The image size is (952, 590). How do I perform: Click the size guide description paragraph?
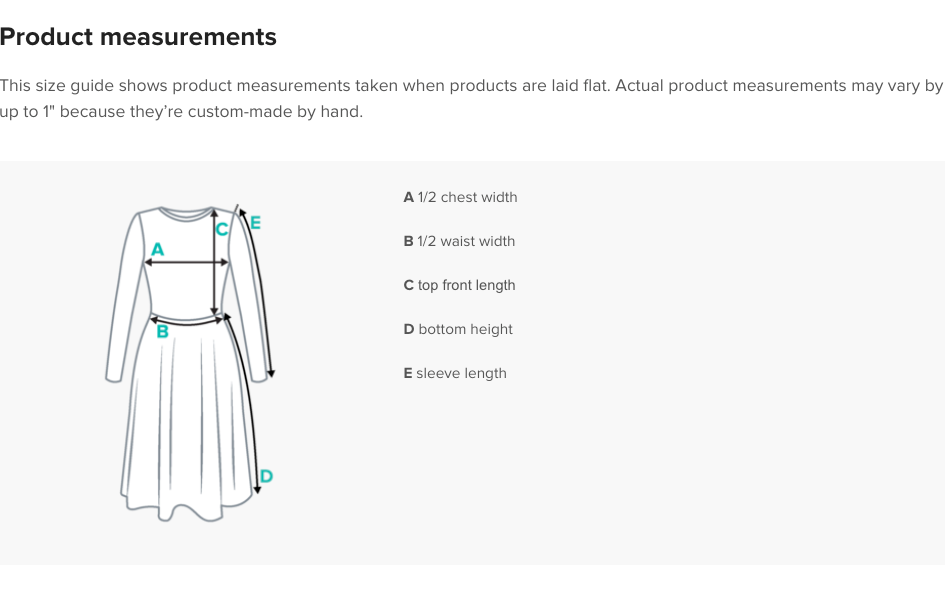point(472,98)
